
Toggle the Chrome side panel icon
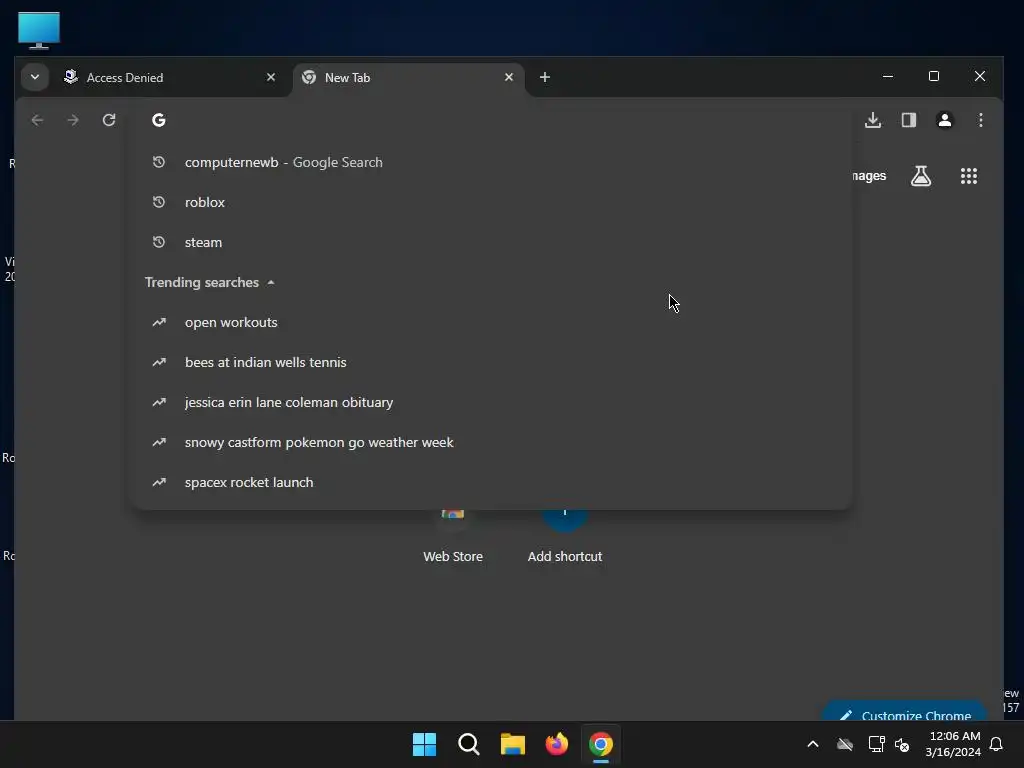click(x=909, y=120)
